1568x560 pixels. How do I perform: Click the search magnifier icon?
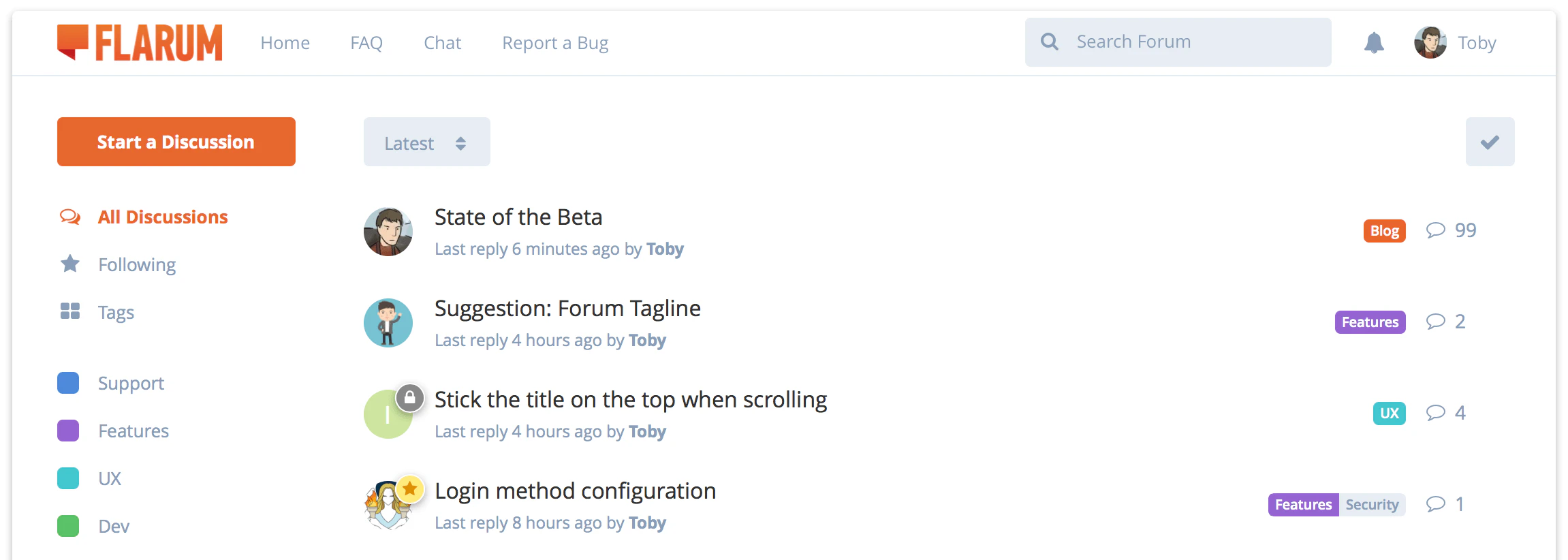pos(1050,42)
